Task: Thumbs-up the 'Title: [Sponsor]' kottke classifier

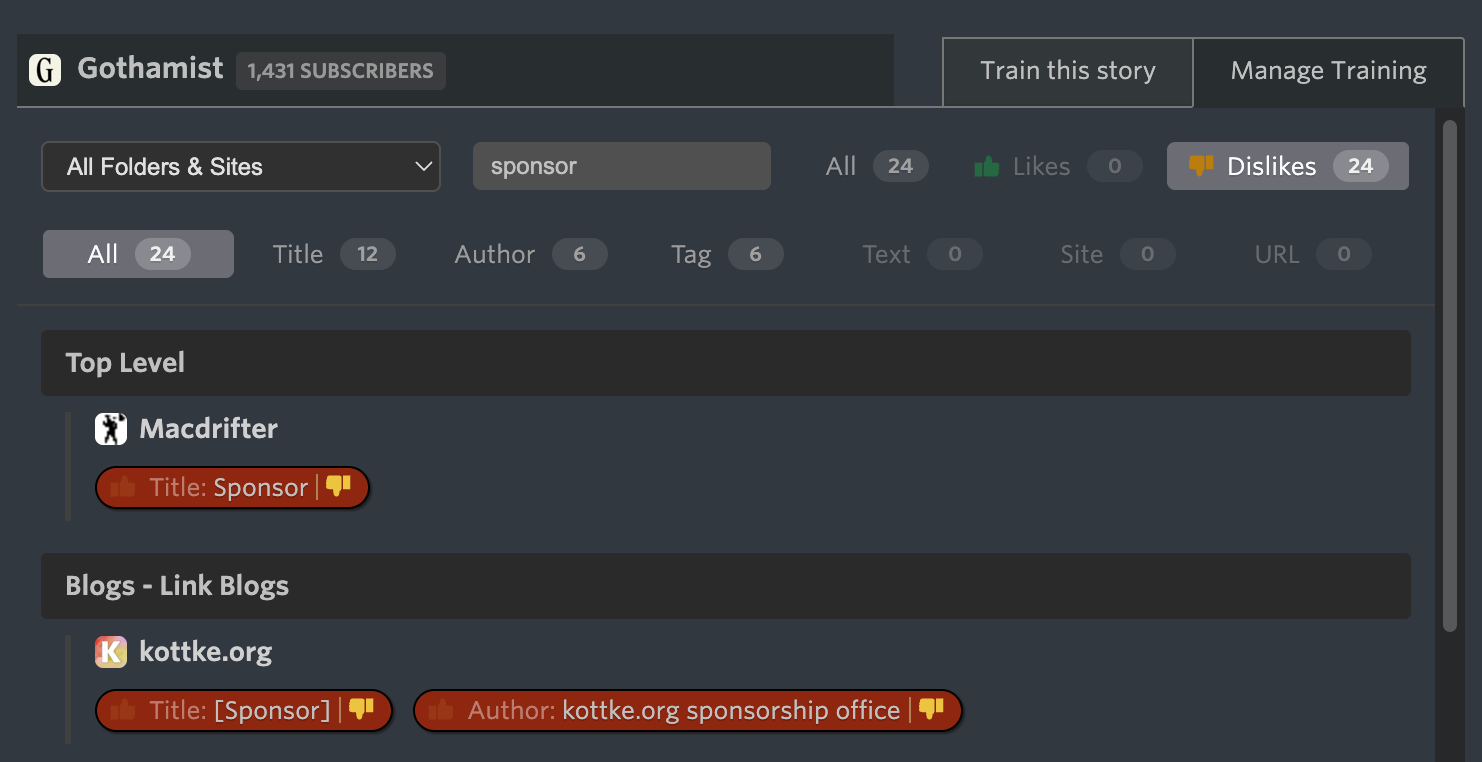Action: [x=124, y=711]
